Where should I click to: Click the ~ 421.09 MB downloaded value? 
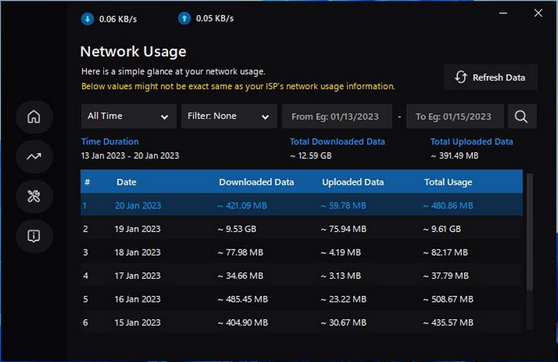point(242,205)
